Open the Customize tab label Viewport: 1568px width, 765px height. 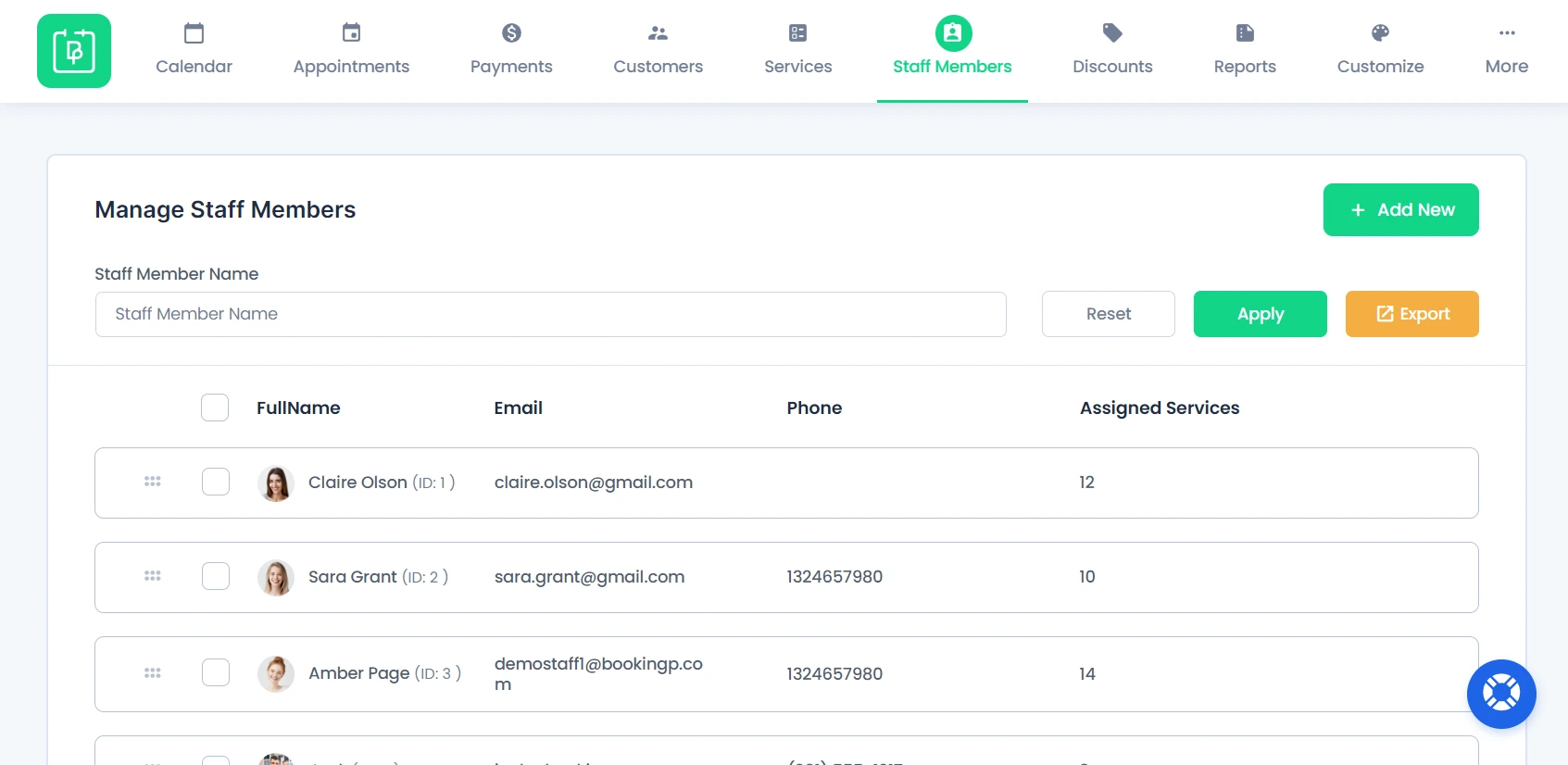click(1380, 67)
